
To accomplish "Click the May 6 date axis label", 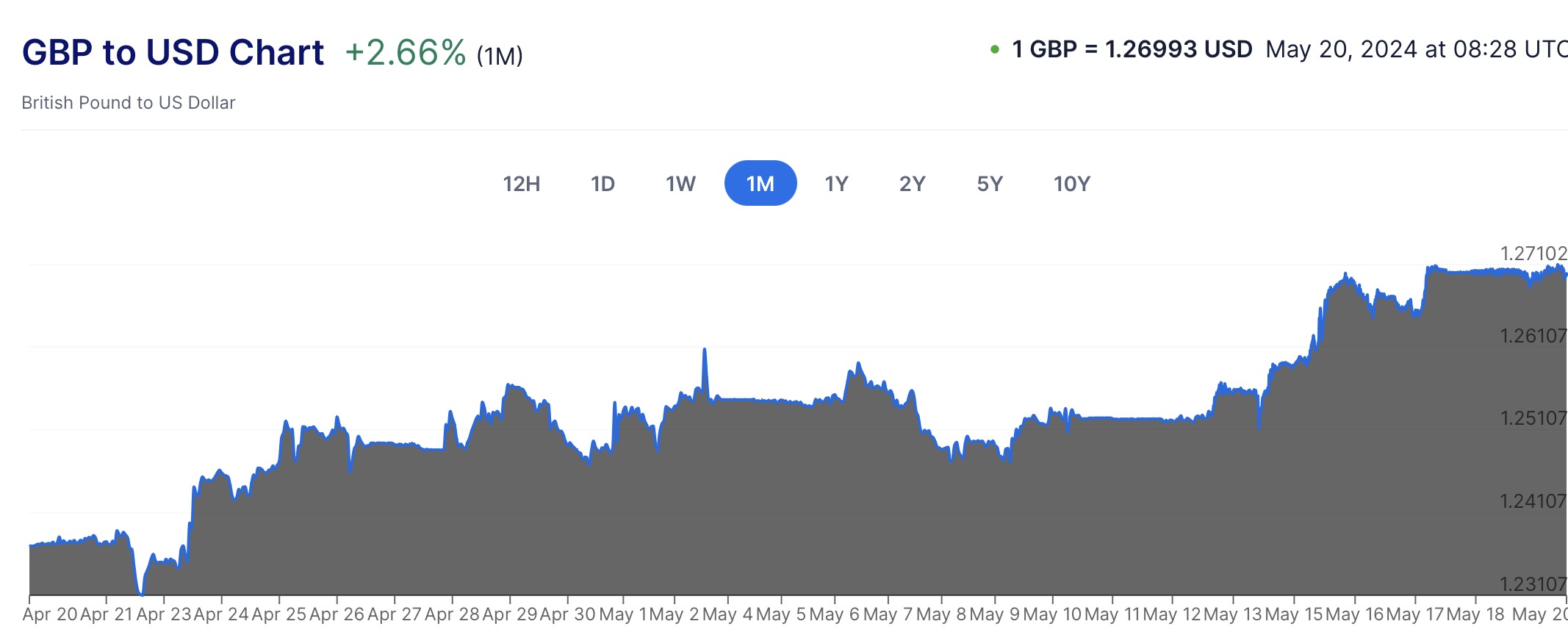I will pos(834,614).
